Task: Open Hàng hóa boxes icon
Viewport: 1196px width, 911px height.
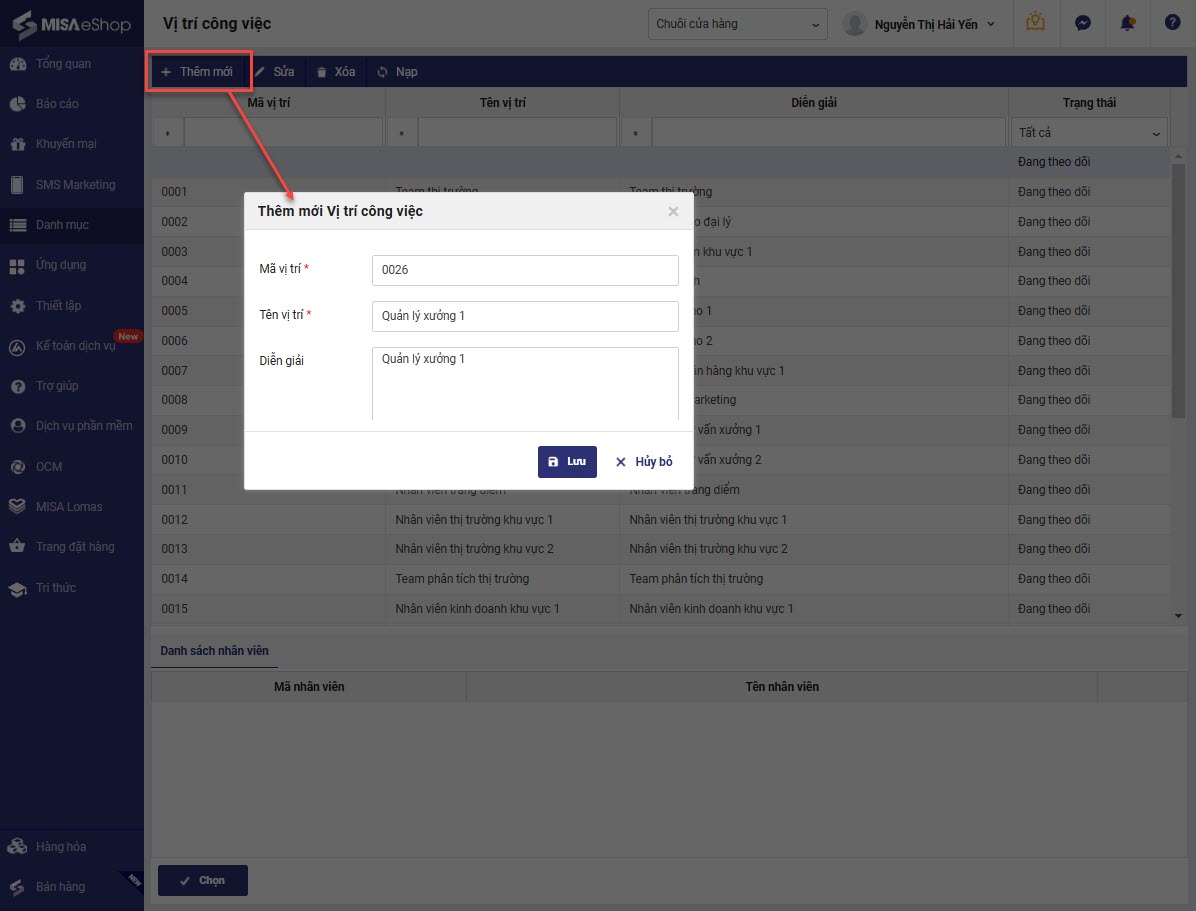Action: tap(18, 847)
